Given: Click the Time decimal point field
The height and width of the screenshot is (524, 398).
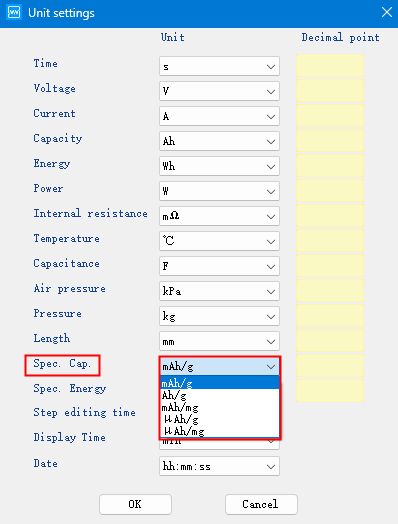Looking at the screenshot, I should pyautogui.click(x=330, y=66).
